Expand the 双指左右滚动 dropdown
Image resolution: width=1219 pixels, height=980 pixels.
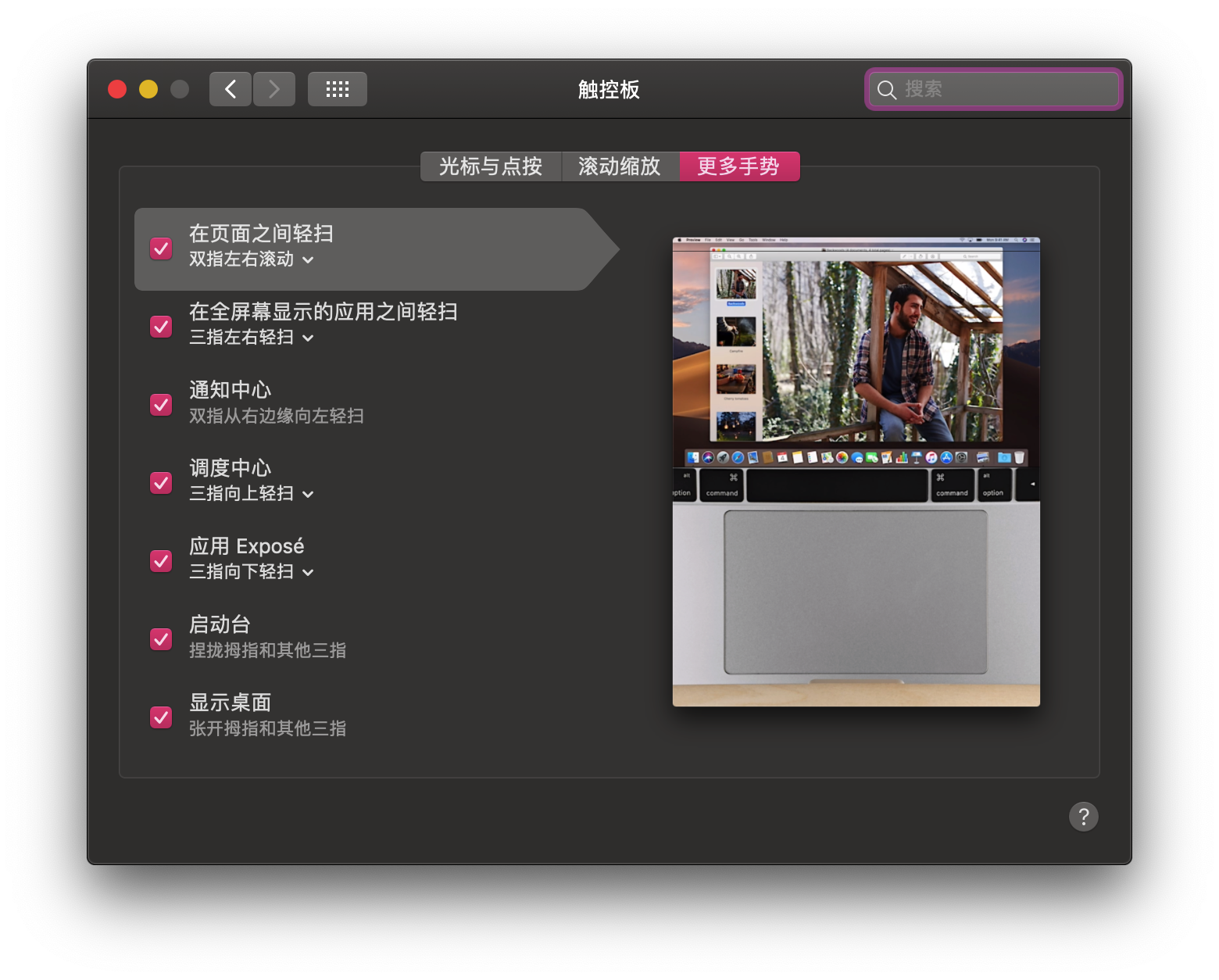click(252, 259)
